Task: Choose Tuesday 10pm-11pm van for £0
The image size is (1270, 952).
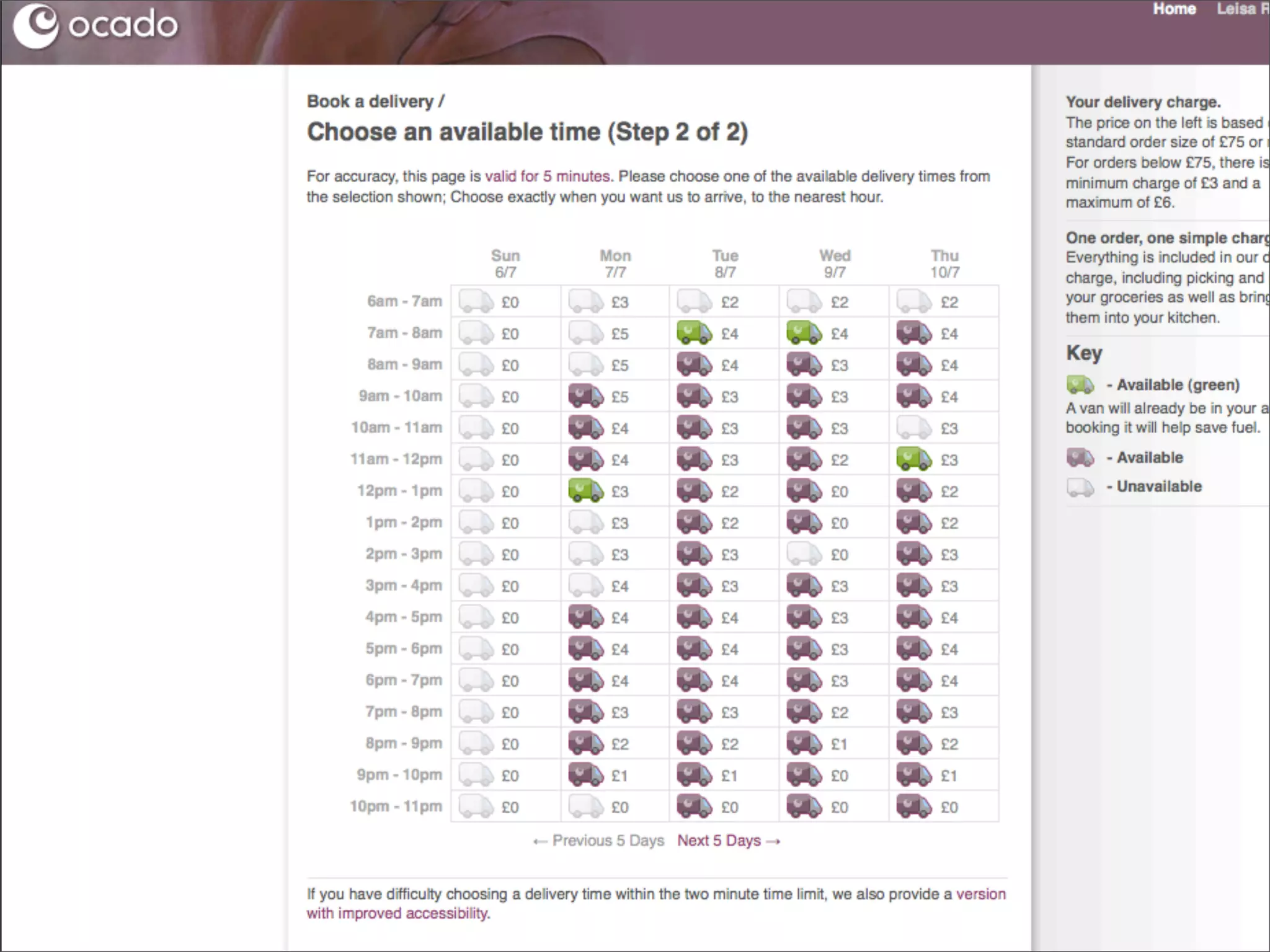Action: point(694,807)
